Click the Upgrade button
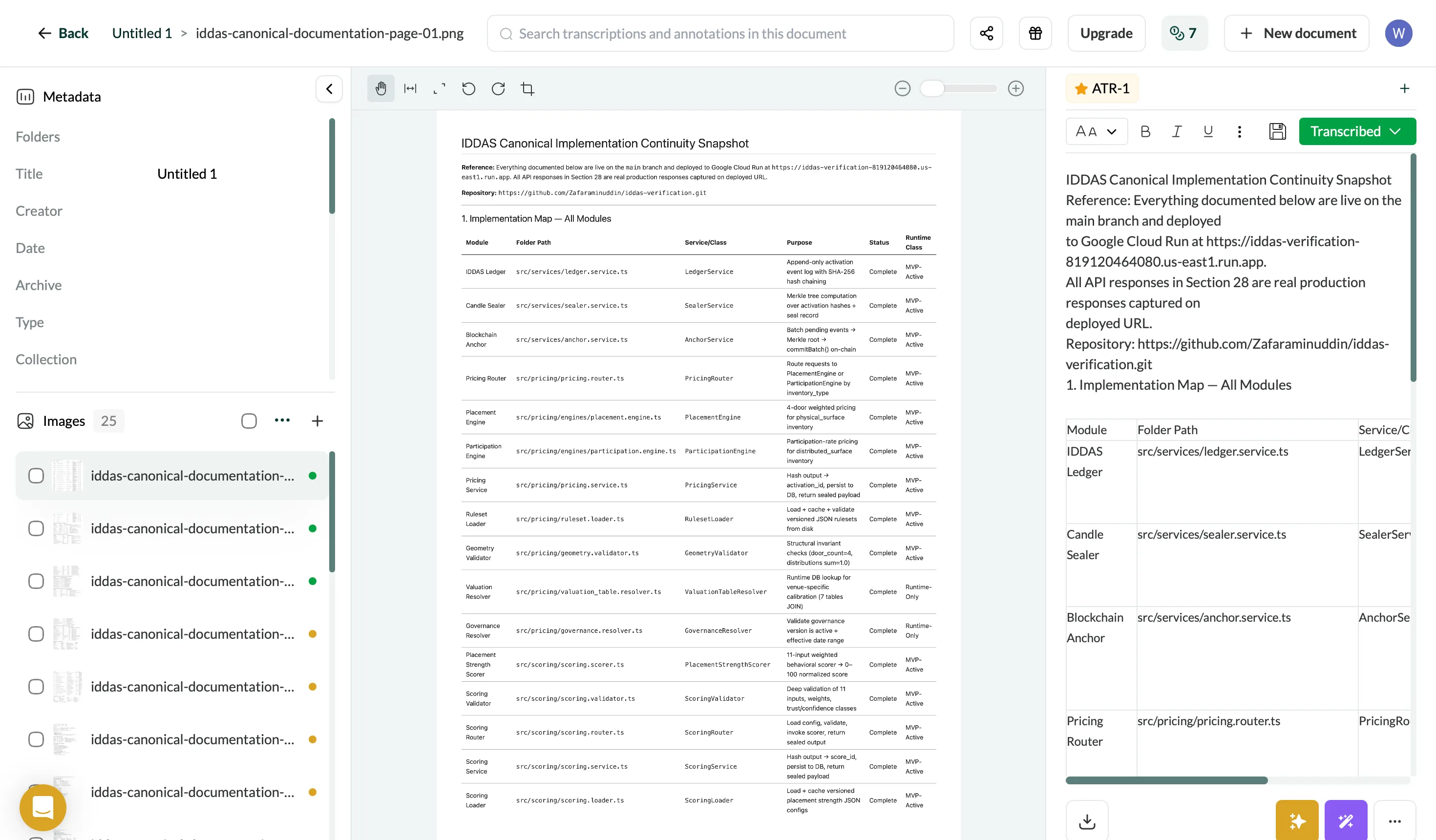The height and width of the screenshot is (840, 1436). (1106, 33)
